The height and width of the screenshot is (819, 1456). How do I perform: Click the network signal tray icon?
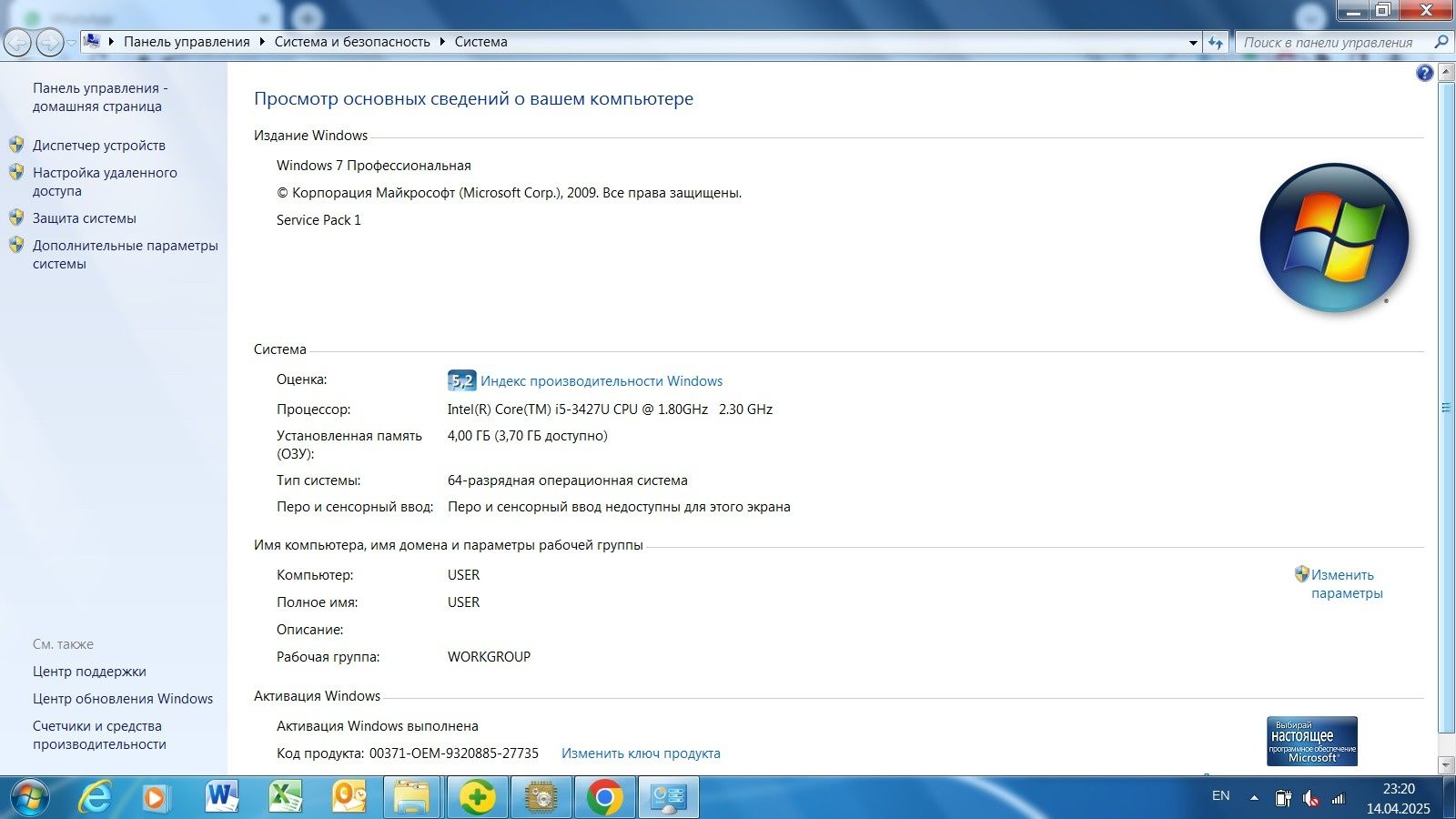click(x=1338, y=798)
